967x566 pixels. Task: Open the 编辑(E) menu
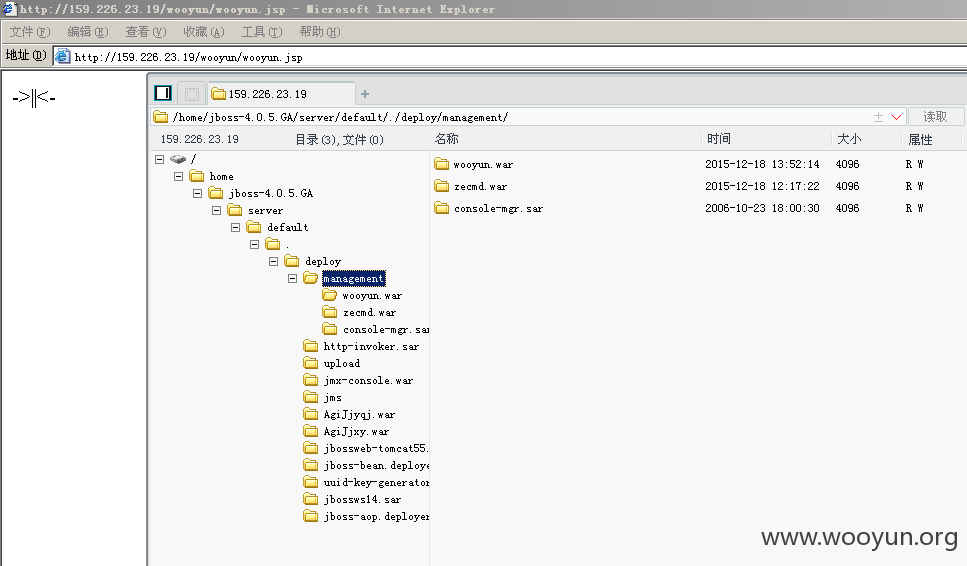(88, 31)
